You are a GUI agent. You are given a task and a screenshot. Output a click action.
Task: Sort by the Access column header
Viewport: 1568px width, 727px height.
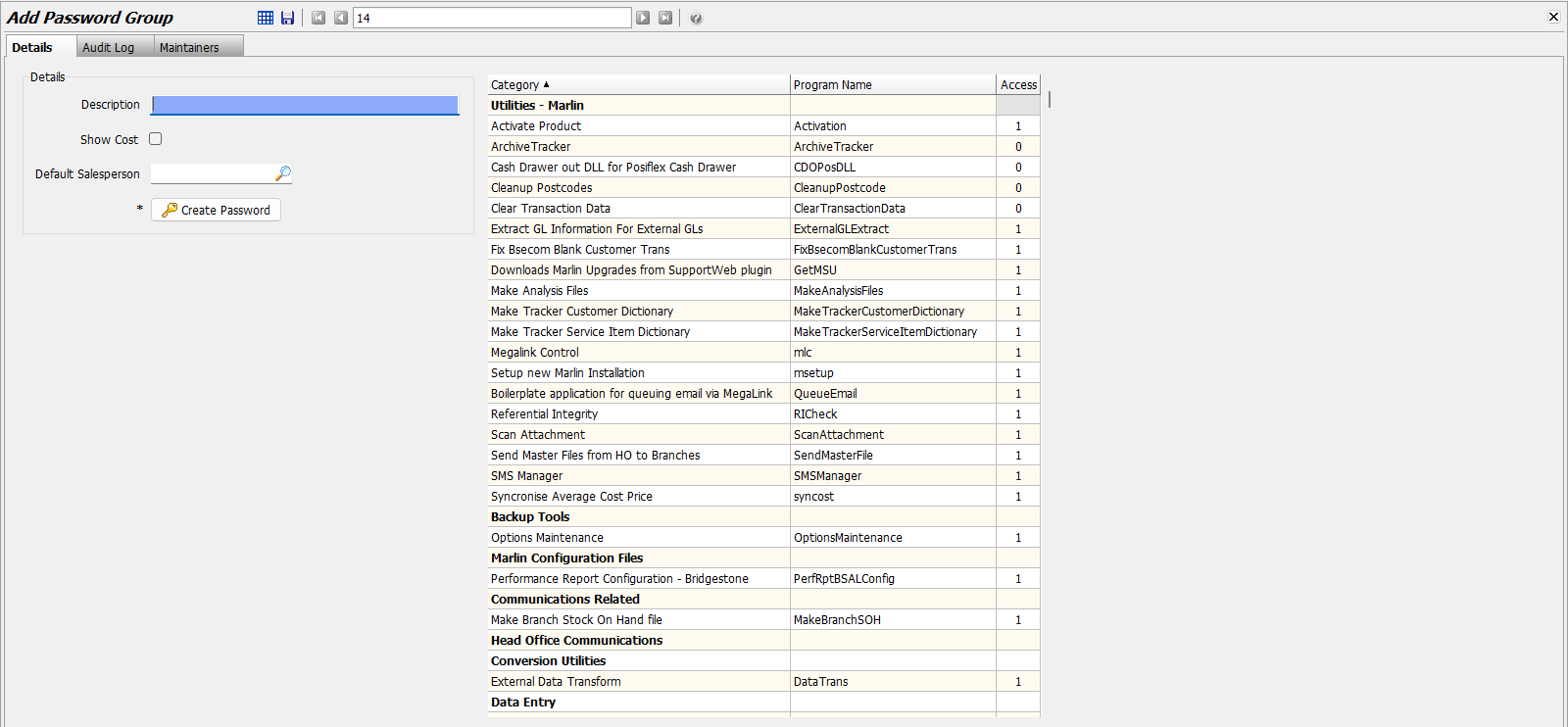[x=1018, y=84]
